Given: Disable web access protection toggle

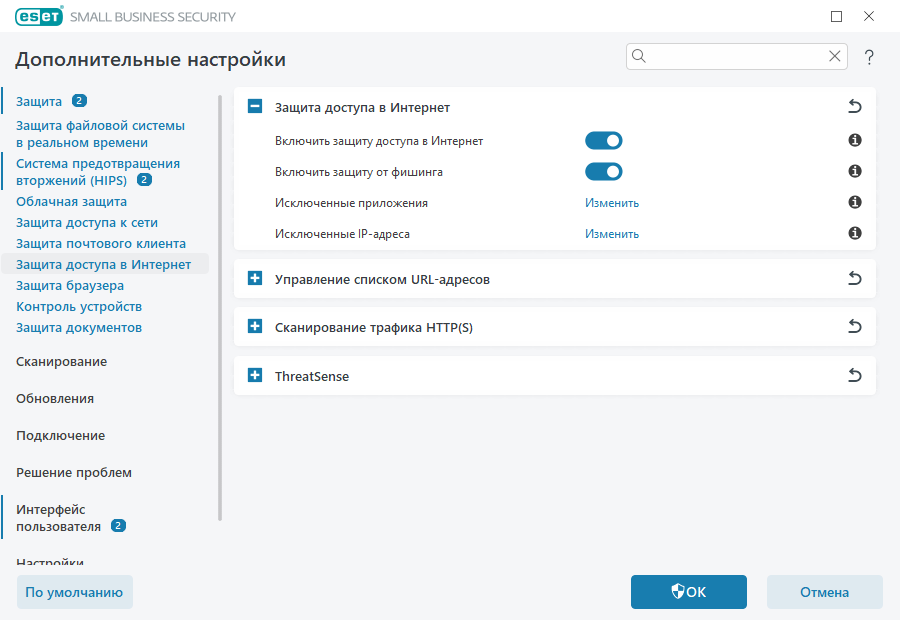Looking at the screenshot, I should pos(603,140).
